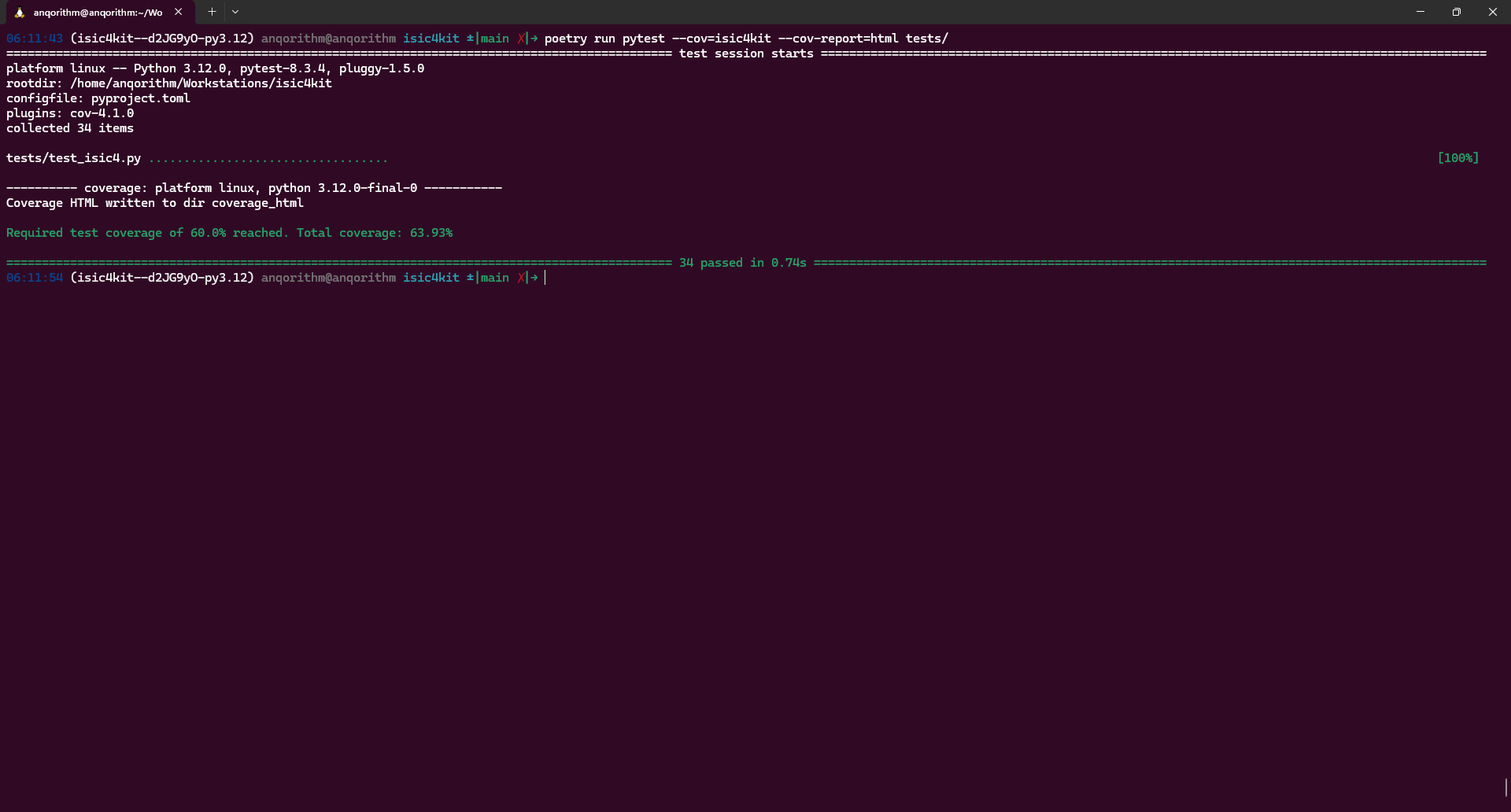This screenshot has height=812, width=1511.
Task: Click the 06:11:54 timestamp on the last prompt
Action: click(35, 278)
